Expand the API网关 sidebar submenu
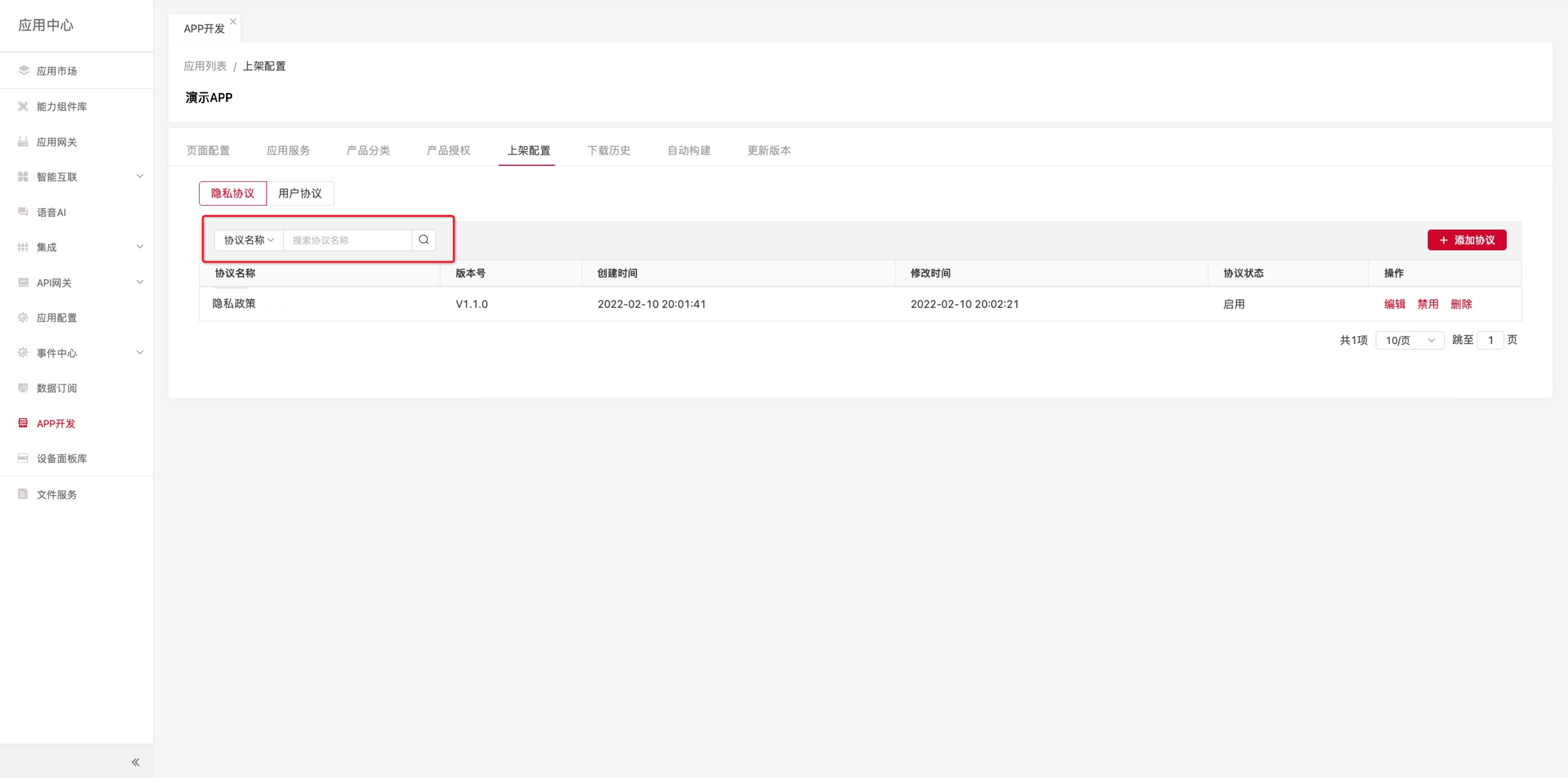This screenshot has height=778, width=1568. click(x=140, y=282)
